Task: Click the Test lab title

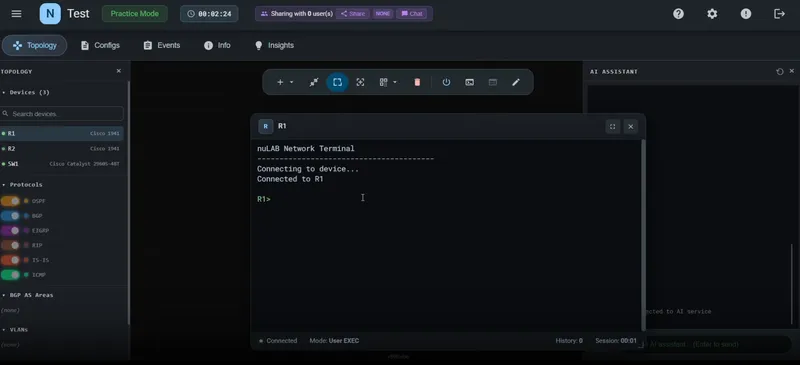Action: coord(78,14)
